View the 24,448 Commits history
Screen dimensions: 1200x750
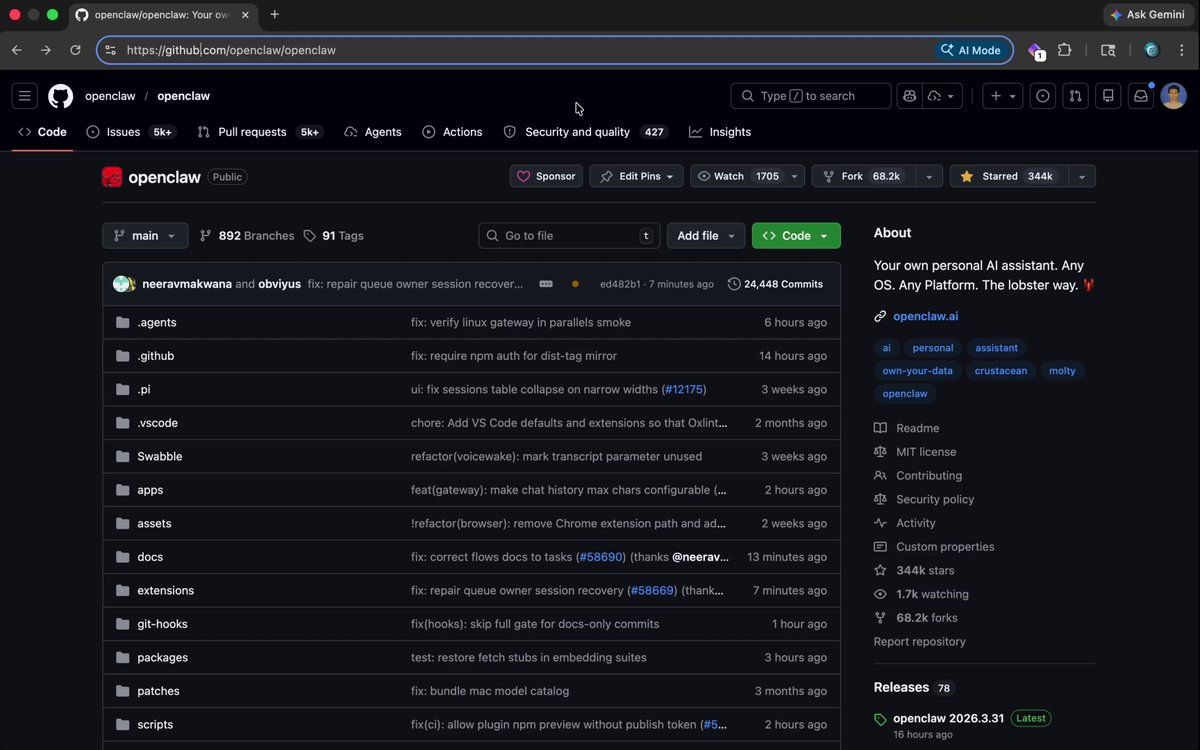[x=776, y=284]
